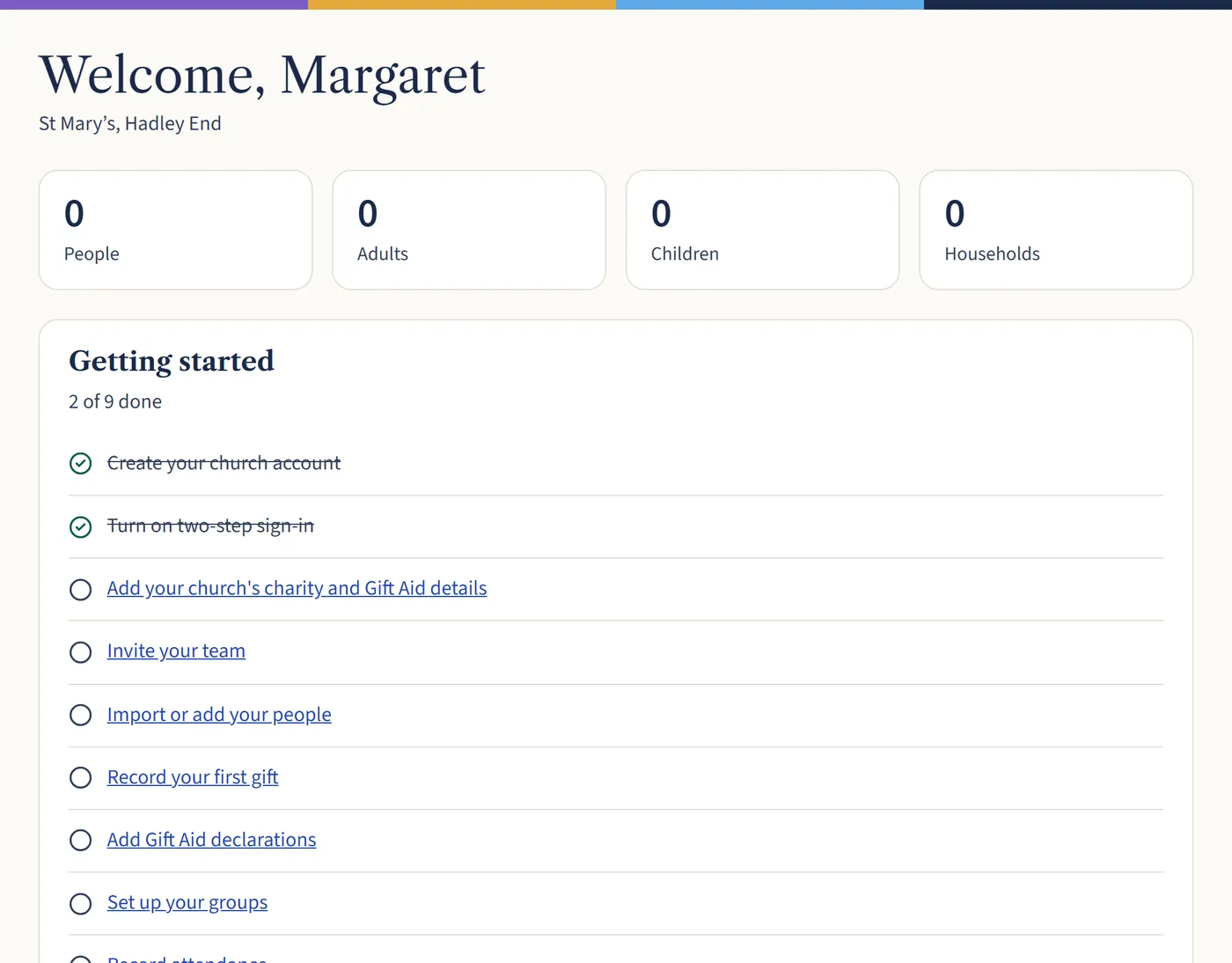
Task: Select the Adults count card
Action: click(469, 230)
